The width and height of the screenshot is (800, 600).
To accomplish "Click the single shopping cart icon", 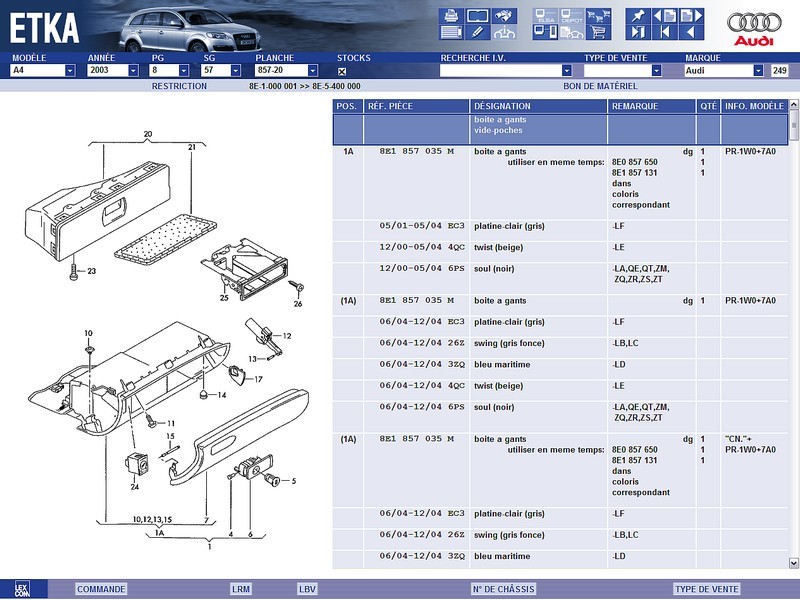I will (x=599, y=32).
